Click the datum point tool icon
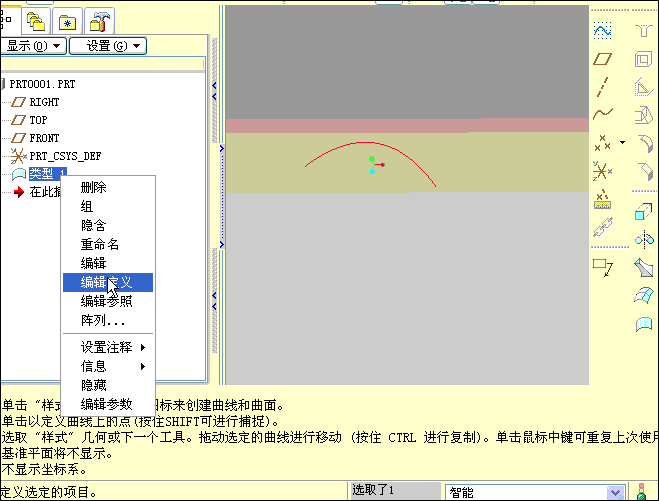 click(x=602, y=142)
